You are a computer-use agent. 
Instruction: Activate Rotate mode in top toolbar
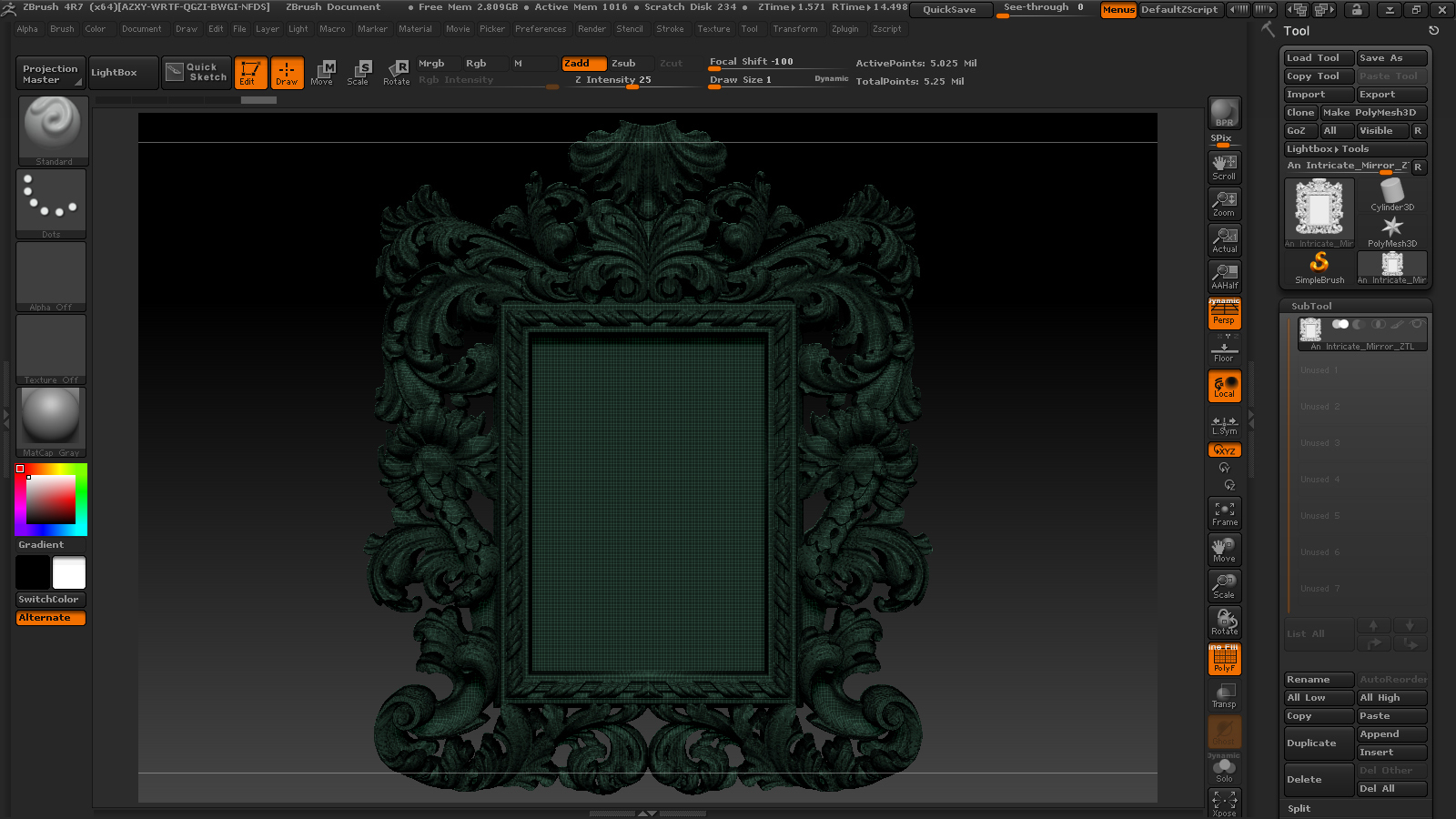coord(396,72)
